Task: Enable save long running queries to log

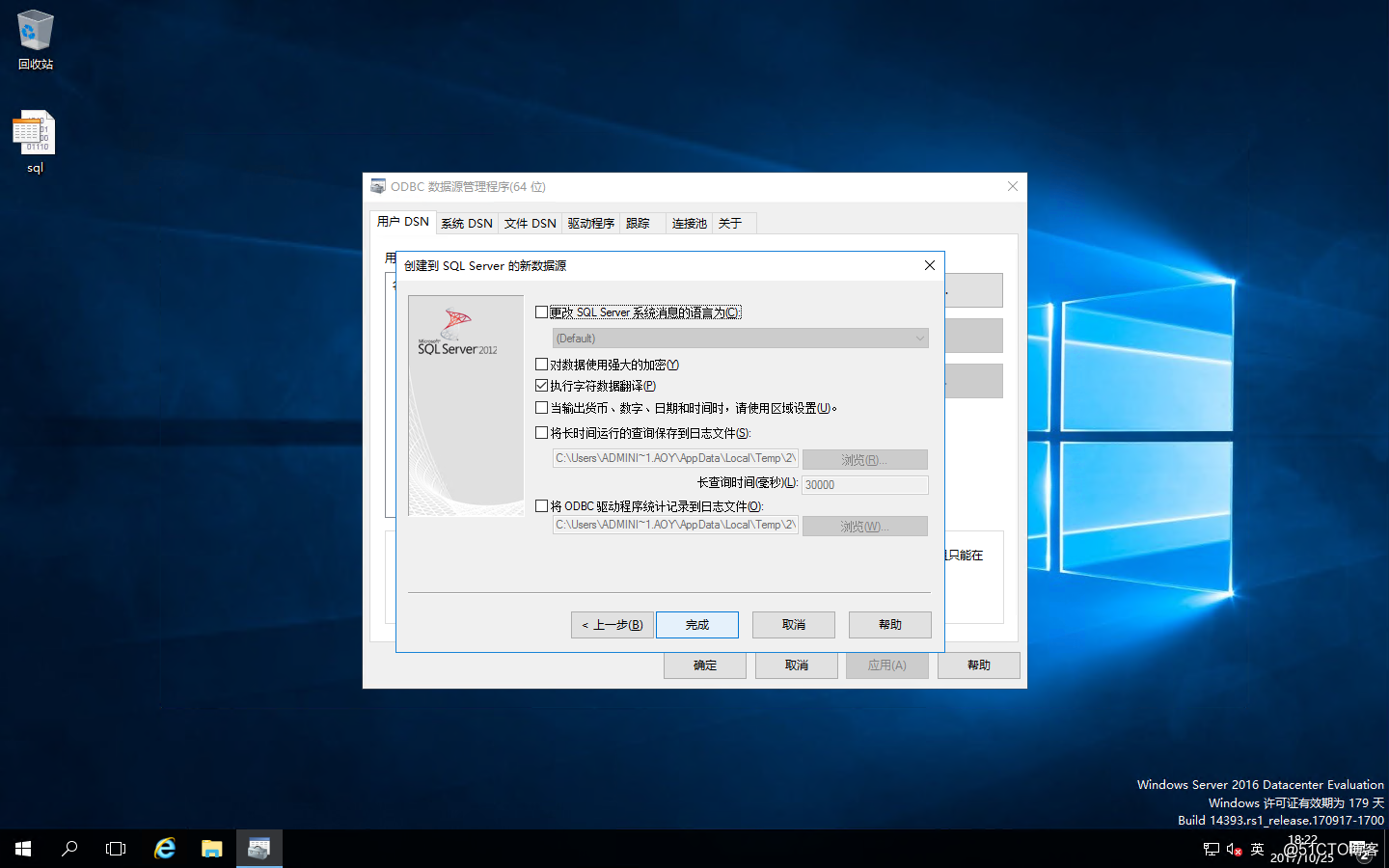Action: (541, 432)
